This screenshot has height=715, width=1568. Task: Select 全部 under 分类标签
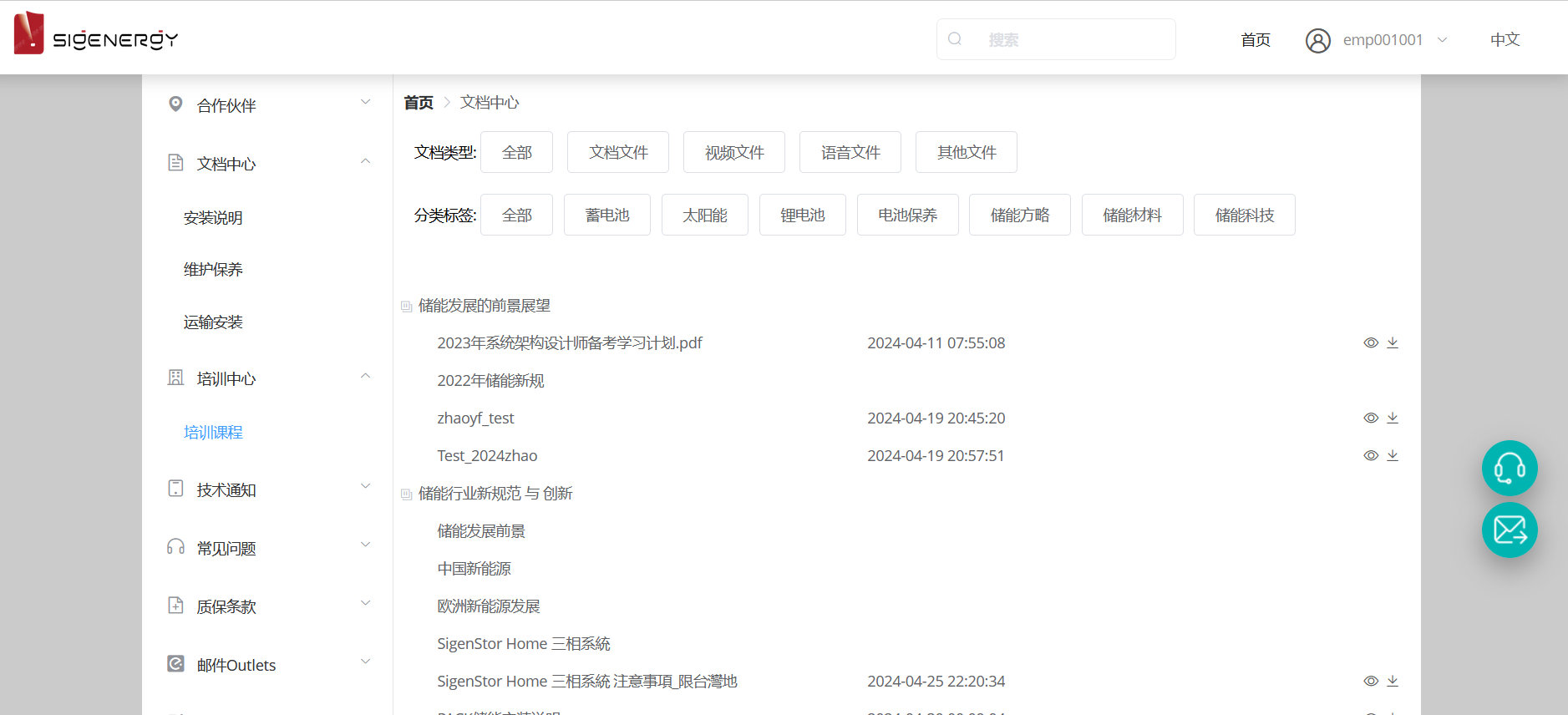tap(516, 215)
